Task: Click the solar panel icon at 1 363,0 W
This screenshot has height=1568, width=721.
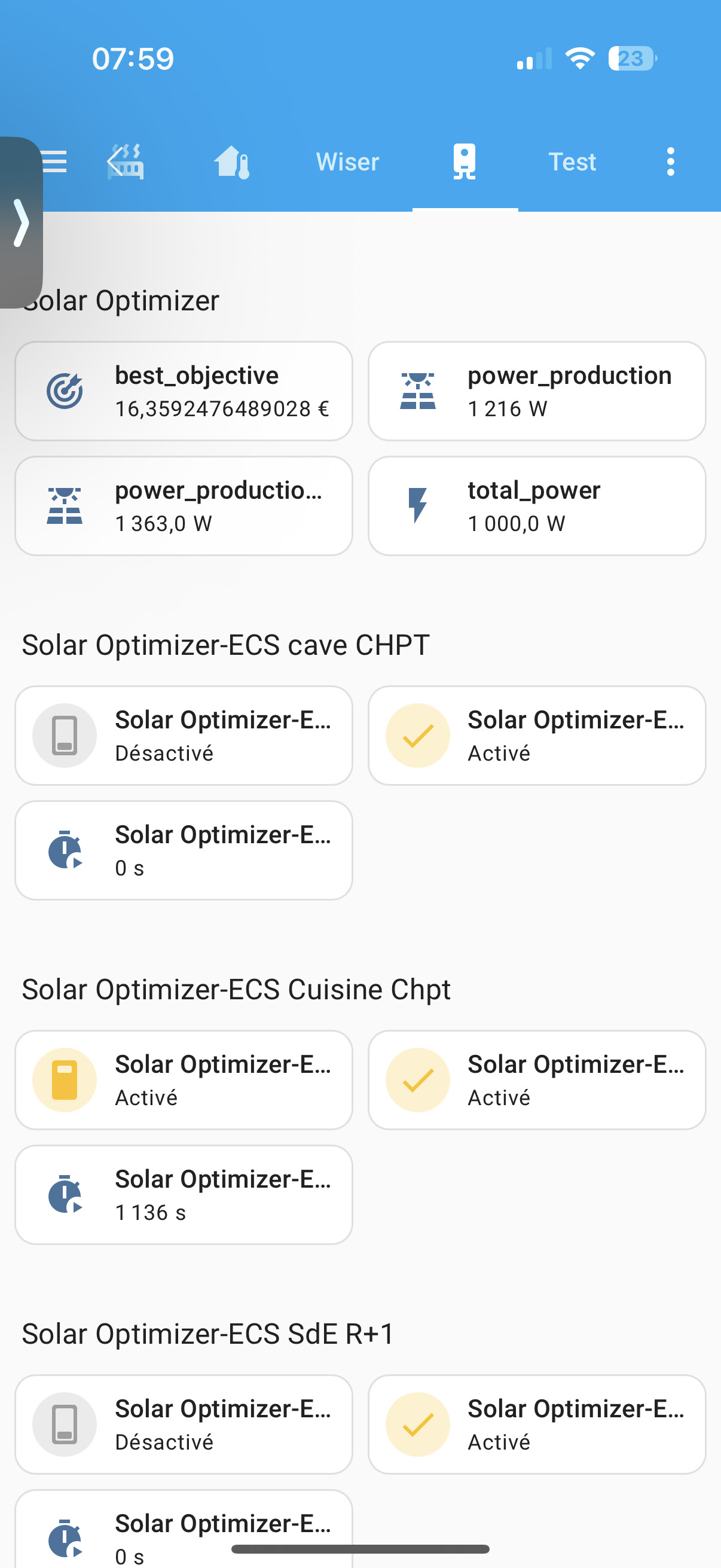Action: click(65, 506)
